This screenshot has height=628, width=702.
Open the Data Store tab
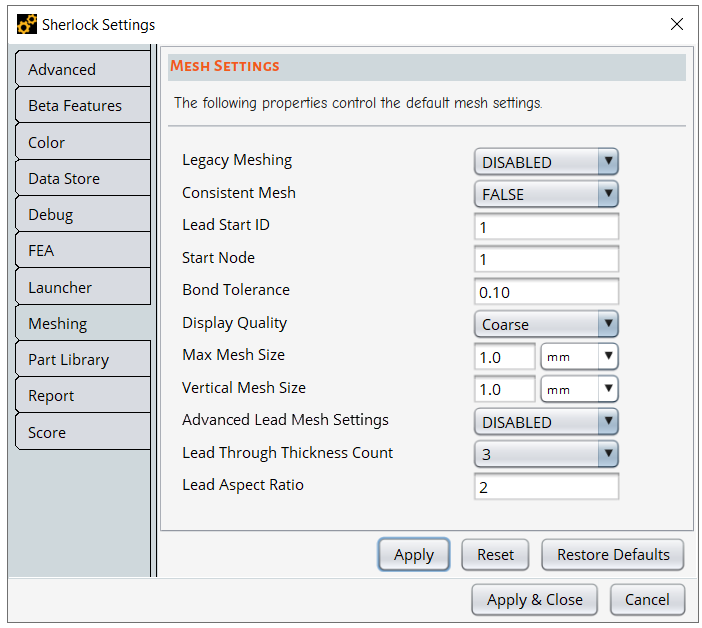click(x=83, y=178)
